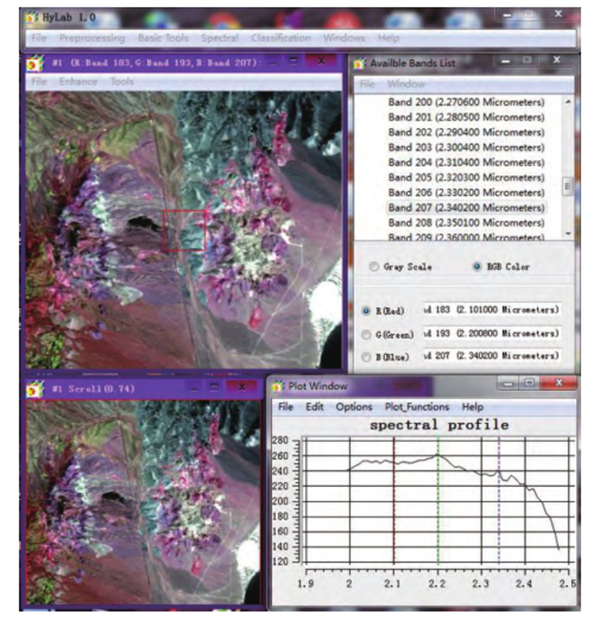The width and height of the screenshot is (600, 621).
Task: Close the RGB image display window
Action: 321,61
